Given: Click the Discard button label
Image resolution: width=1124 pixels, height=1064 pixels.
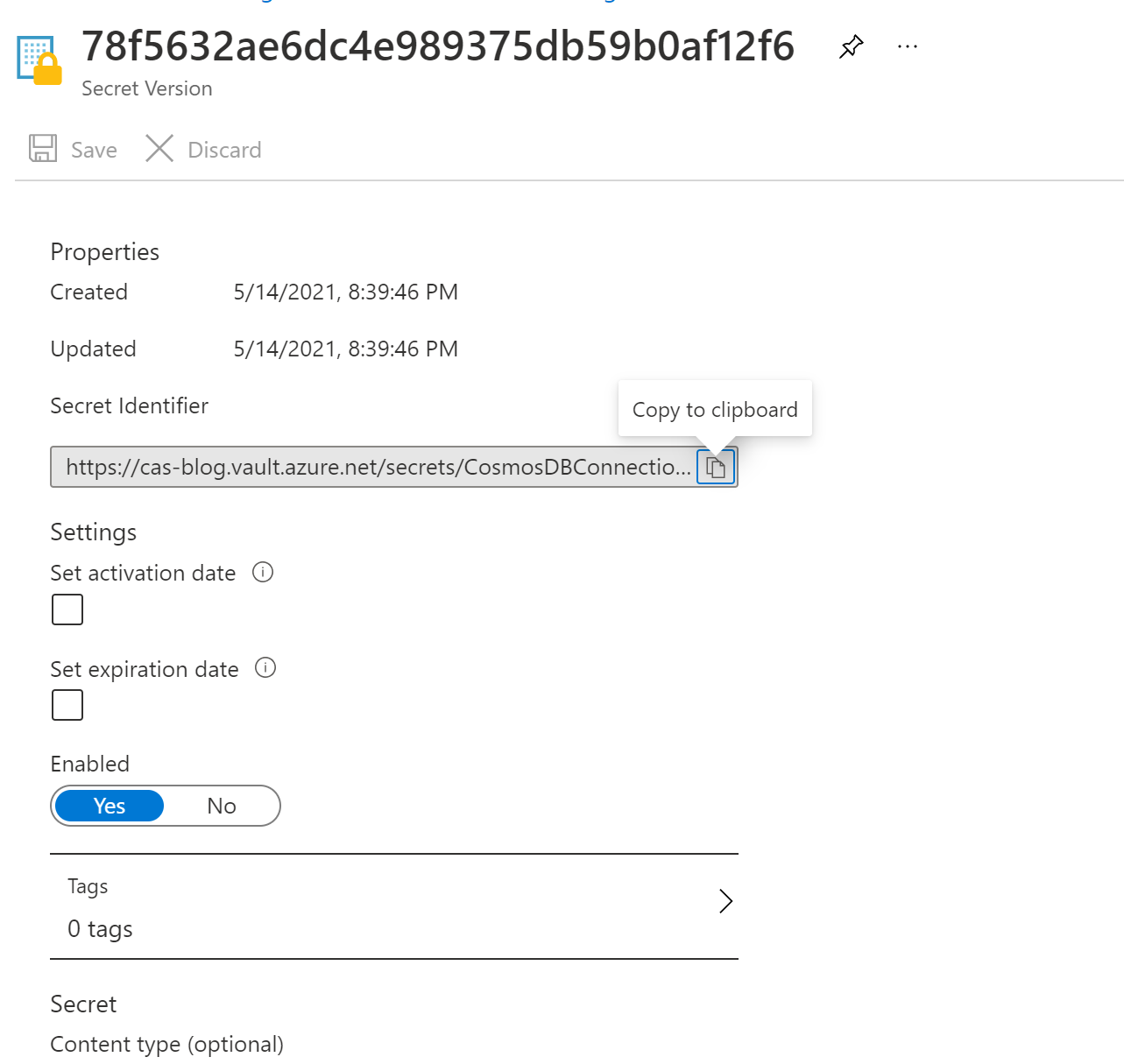Looking at the screenshot, I should coord(224,150).
